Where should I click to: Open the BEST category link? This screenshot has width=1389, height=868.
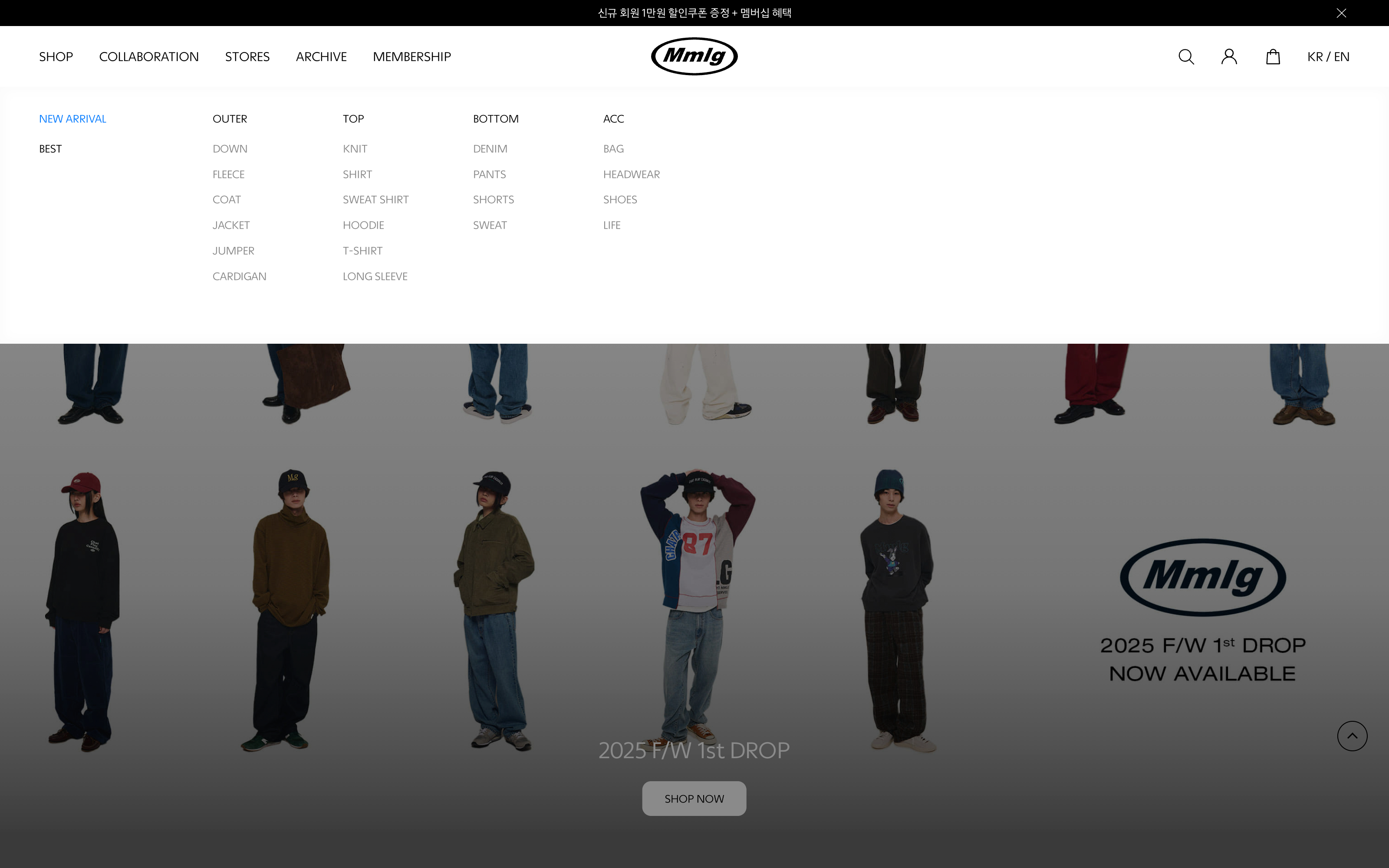[x=50, y=149]
